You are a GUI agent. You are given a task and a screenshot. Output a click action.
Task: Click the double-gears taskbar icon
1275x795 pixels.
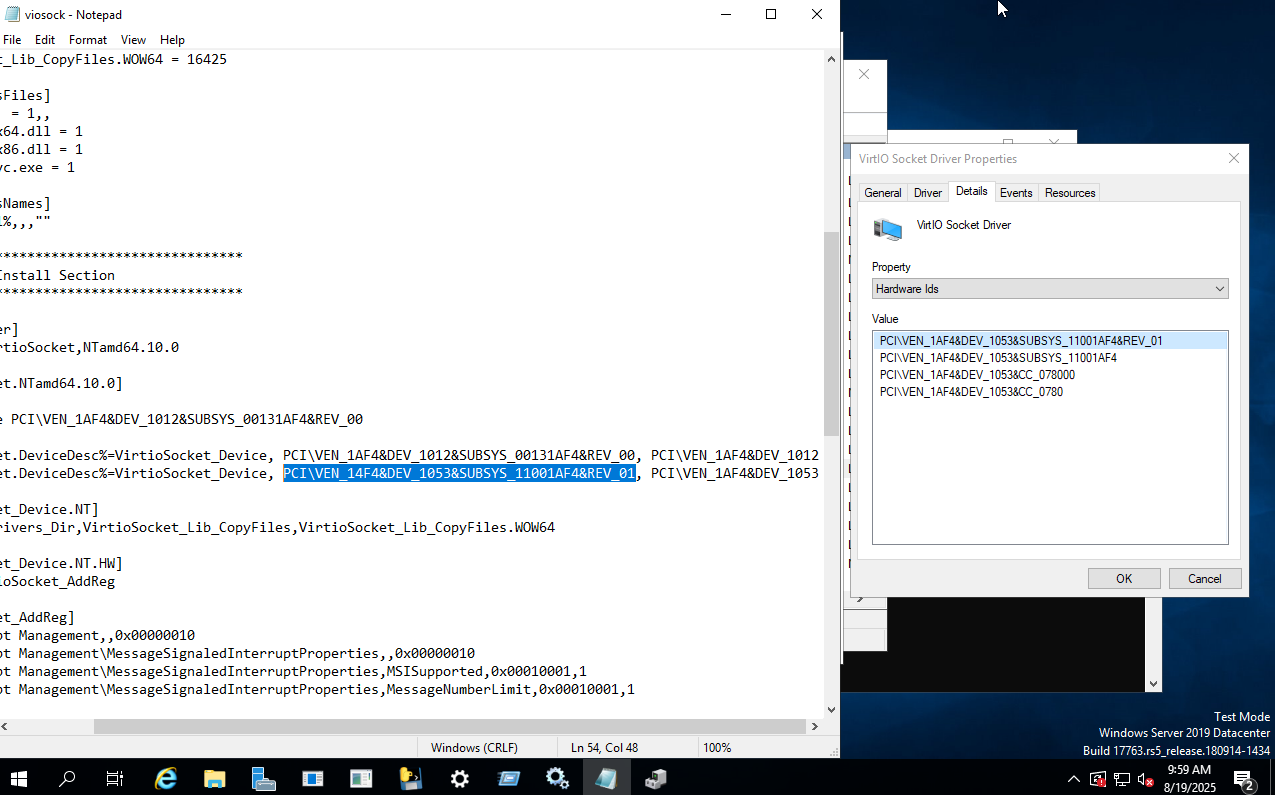tap(557, 777)
